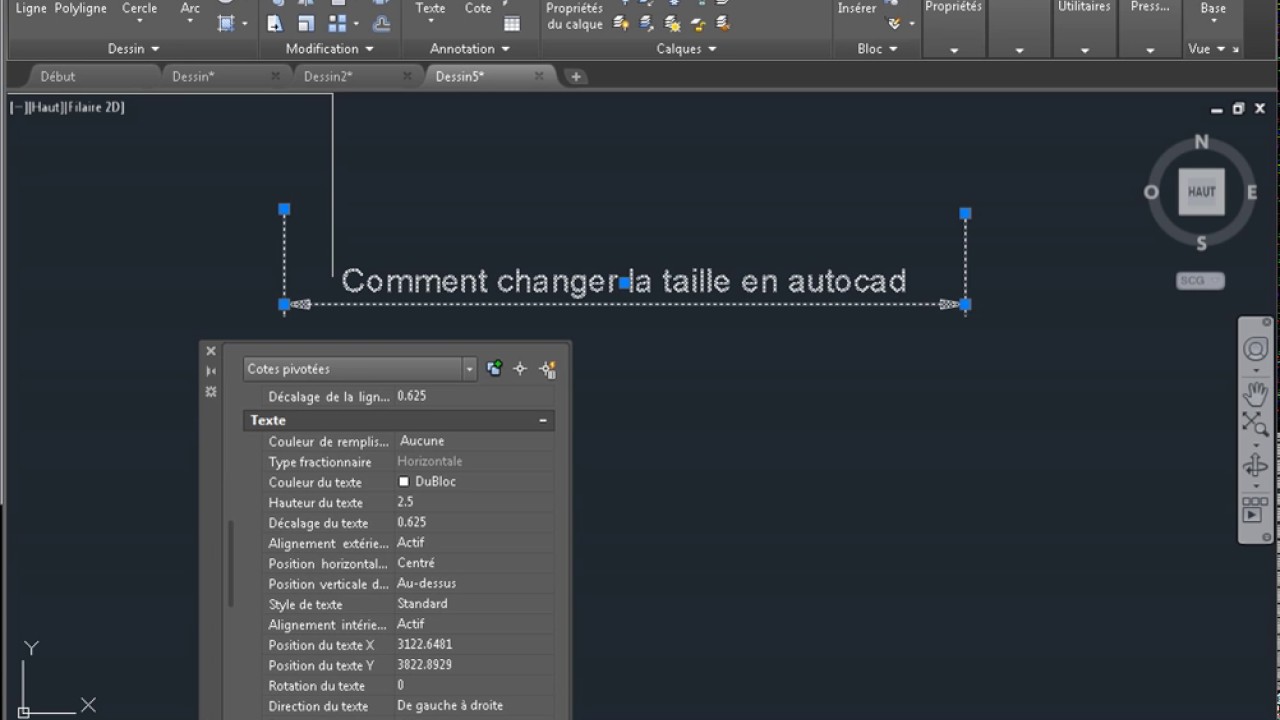Switch to the Dessin* tab
This screenshot has width=1280, height=720.
point(193,76)
